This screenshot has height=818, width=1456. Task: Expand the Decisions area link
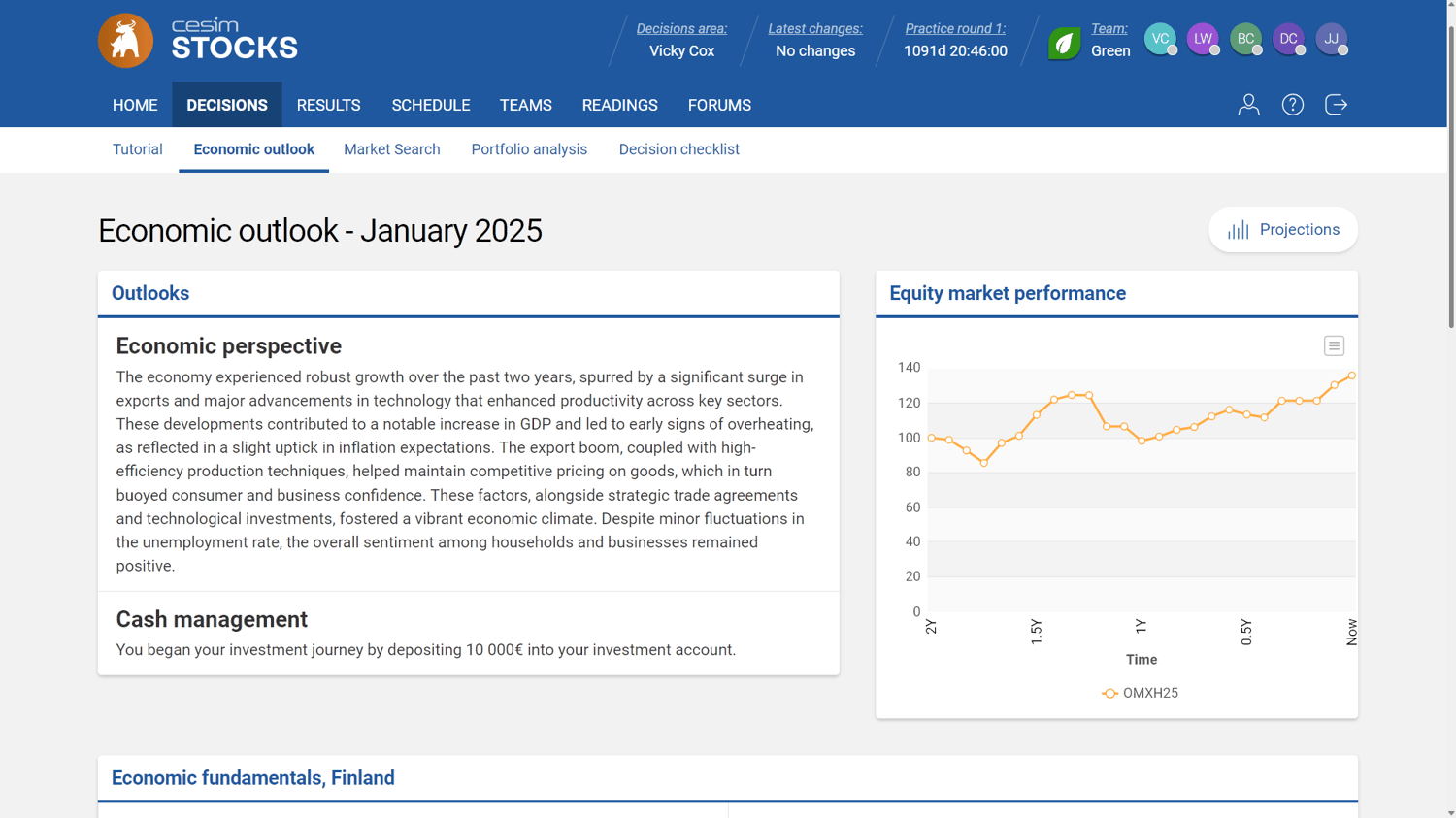(681, 28)
